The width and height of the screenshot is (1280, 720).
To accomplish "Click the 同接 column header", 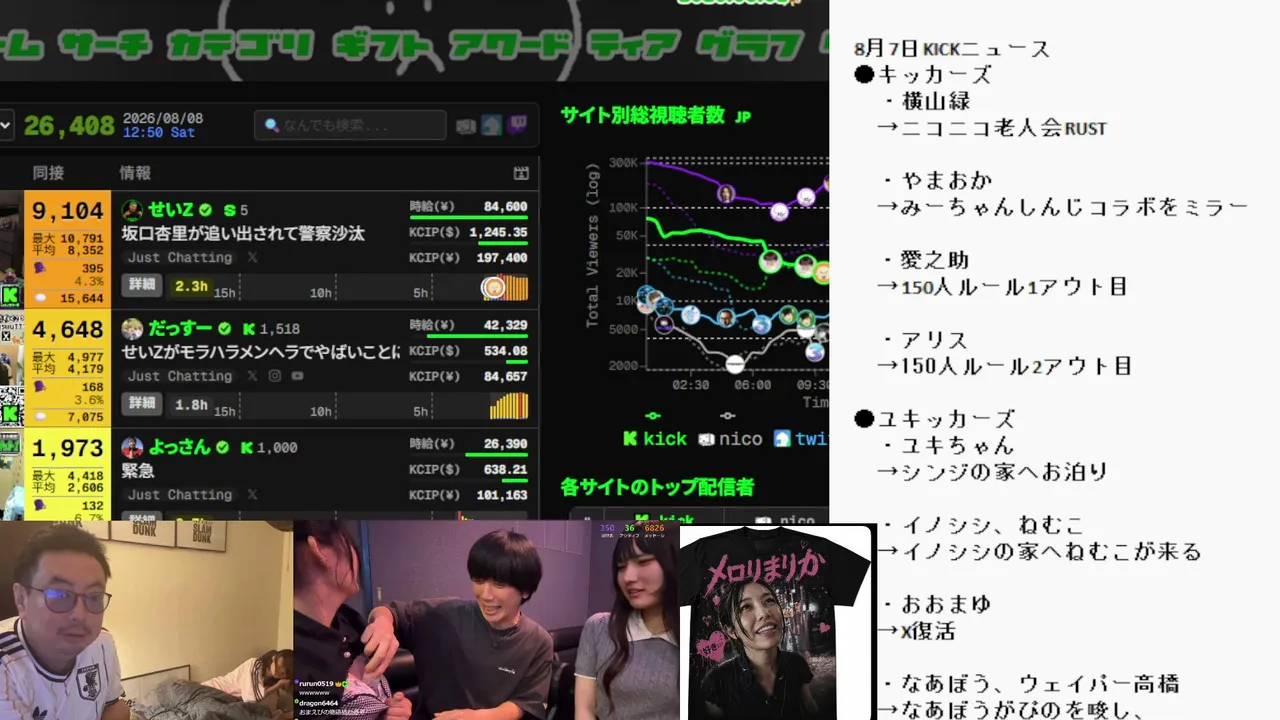I will pyautogui.click(x=48, y=173).
